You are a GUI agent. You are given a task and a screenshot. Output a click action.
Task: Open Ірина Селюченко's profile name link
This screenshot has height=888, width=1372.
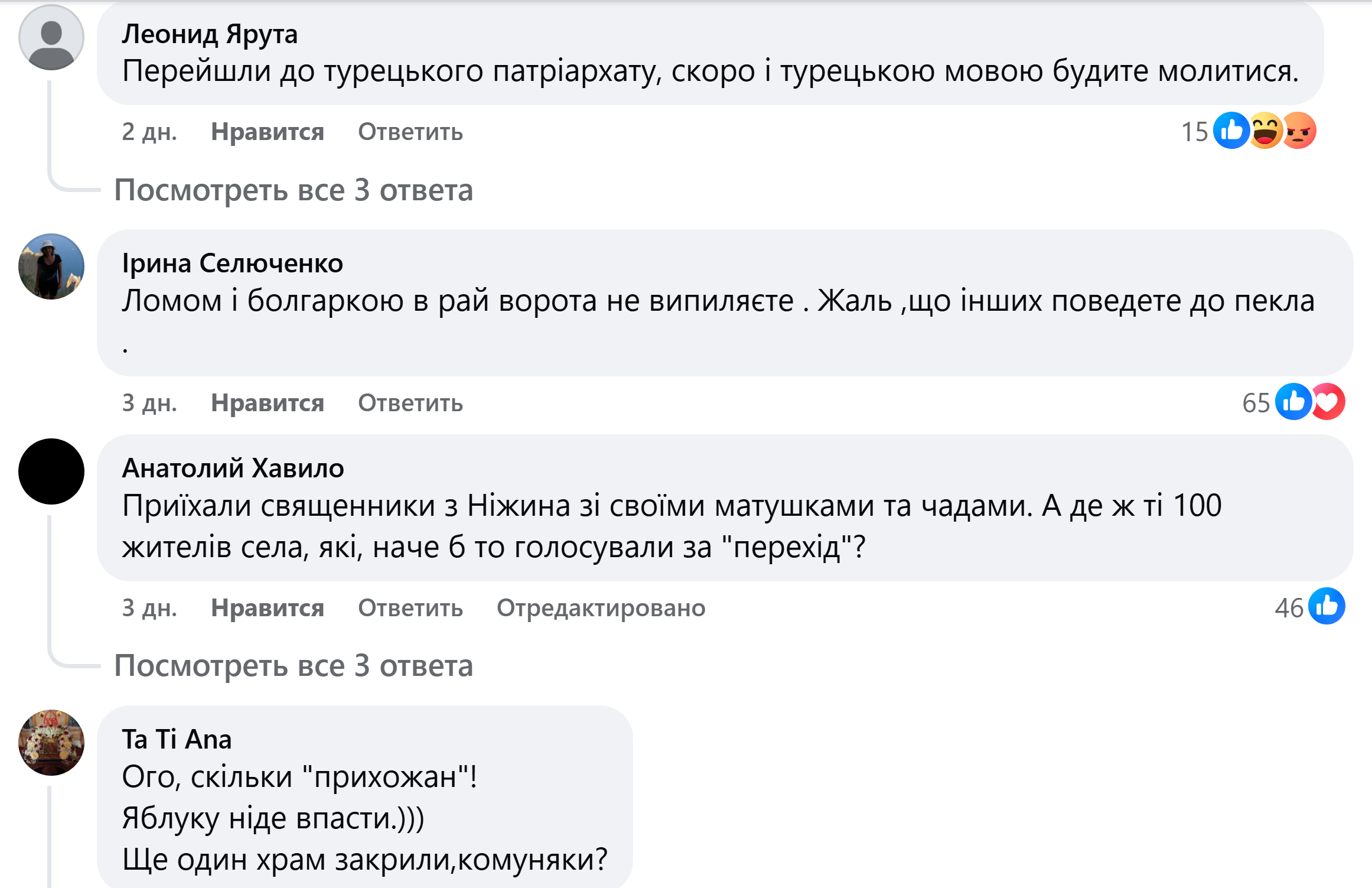click(232, 264)
